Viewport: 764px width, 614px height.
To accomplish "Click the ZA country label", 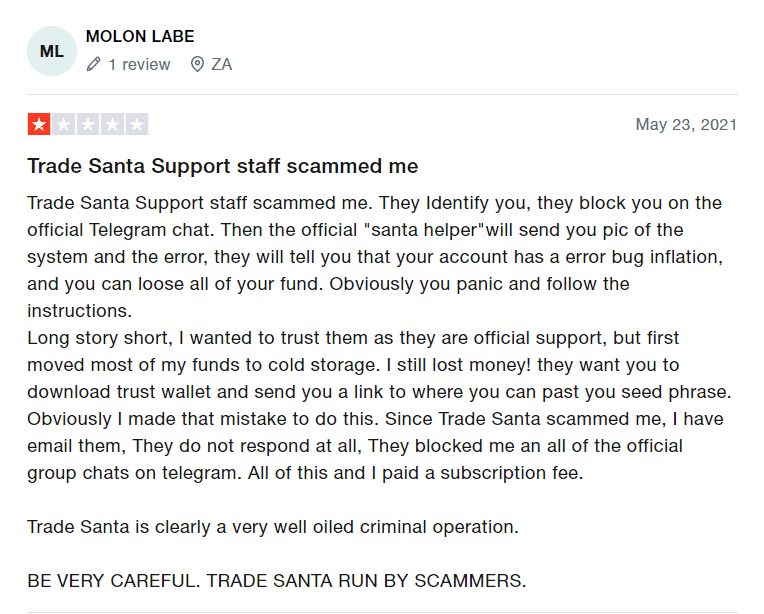I will point(222,64).
